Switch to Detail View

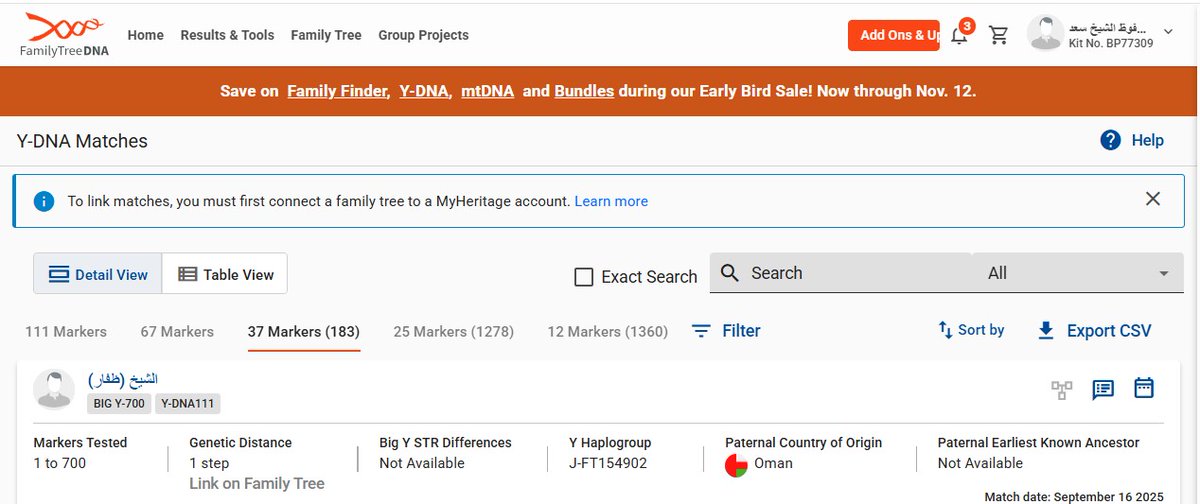[x=98, y=274]
